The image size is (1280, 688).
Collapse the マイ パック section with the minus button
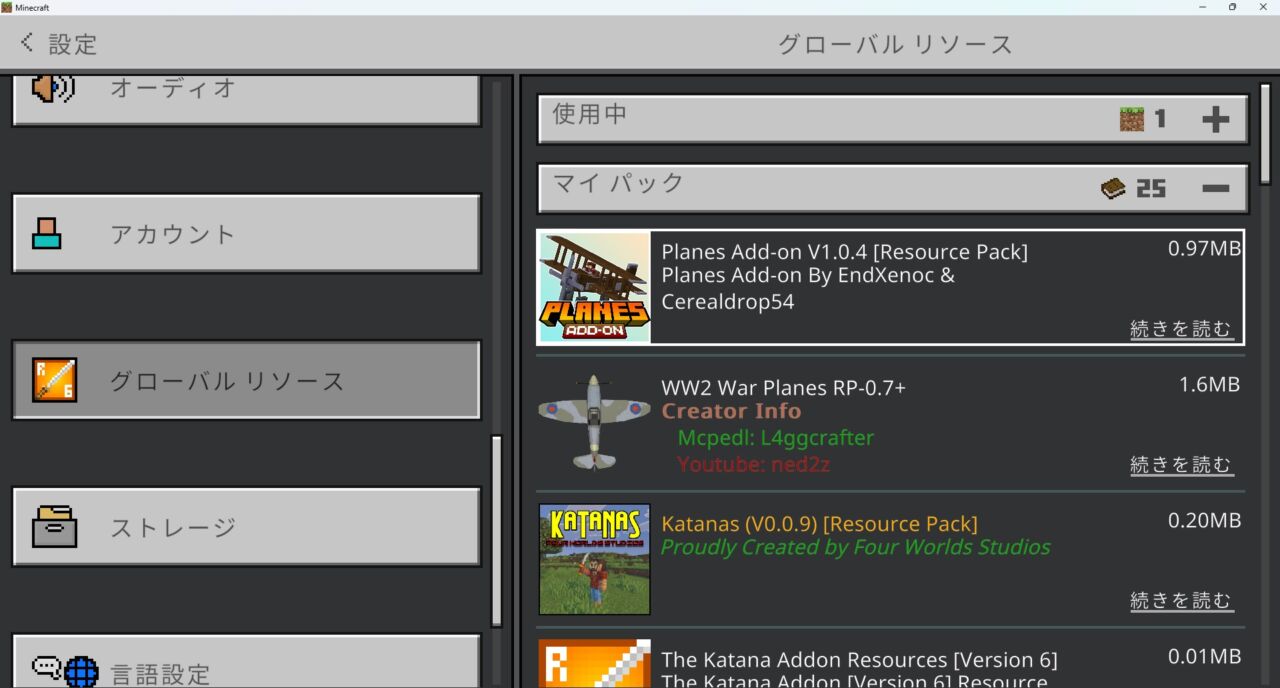(x=1217, y=187)
